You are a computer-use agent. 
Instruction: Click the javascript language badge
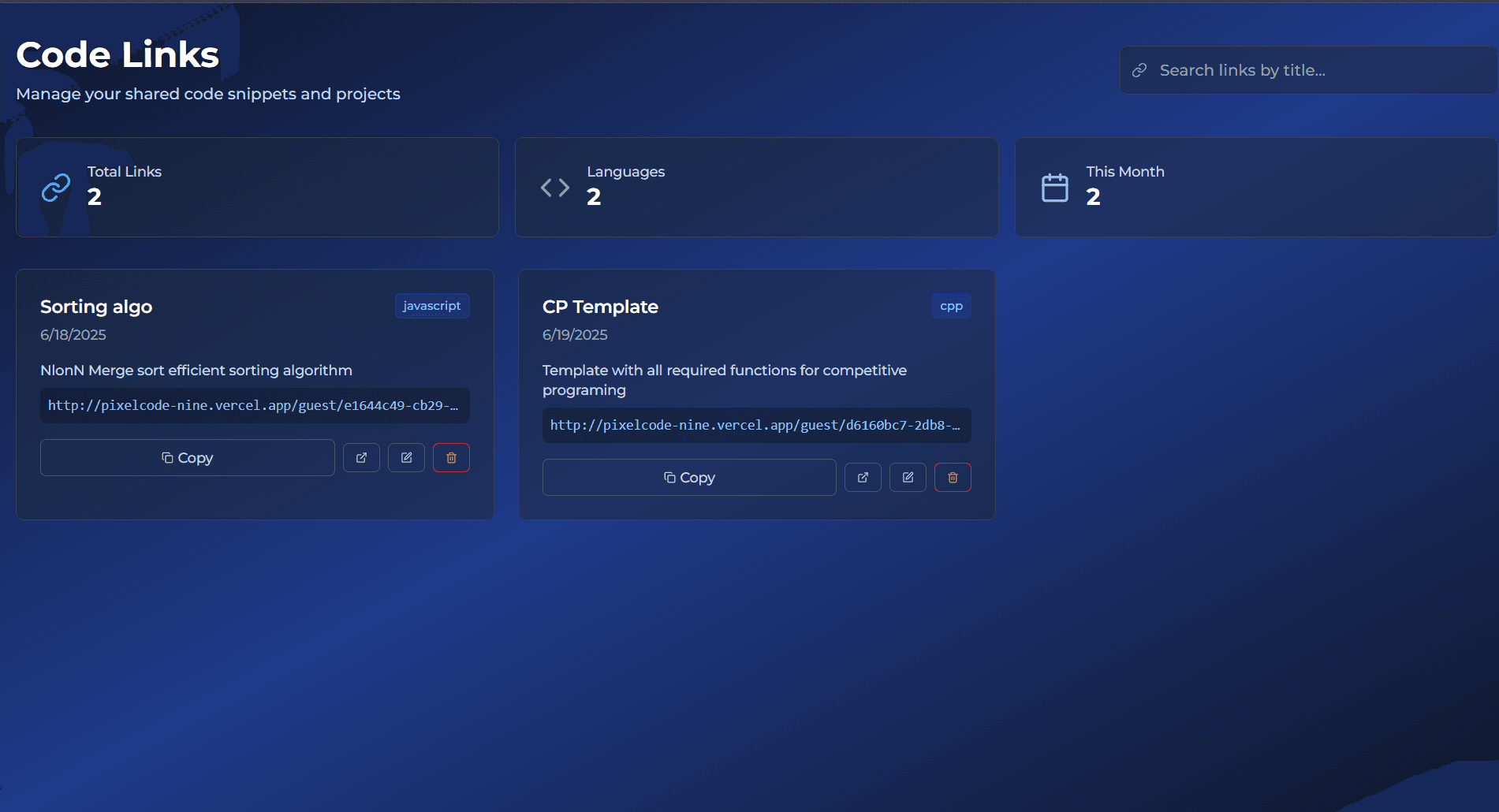point(431,306)
